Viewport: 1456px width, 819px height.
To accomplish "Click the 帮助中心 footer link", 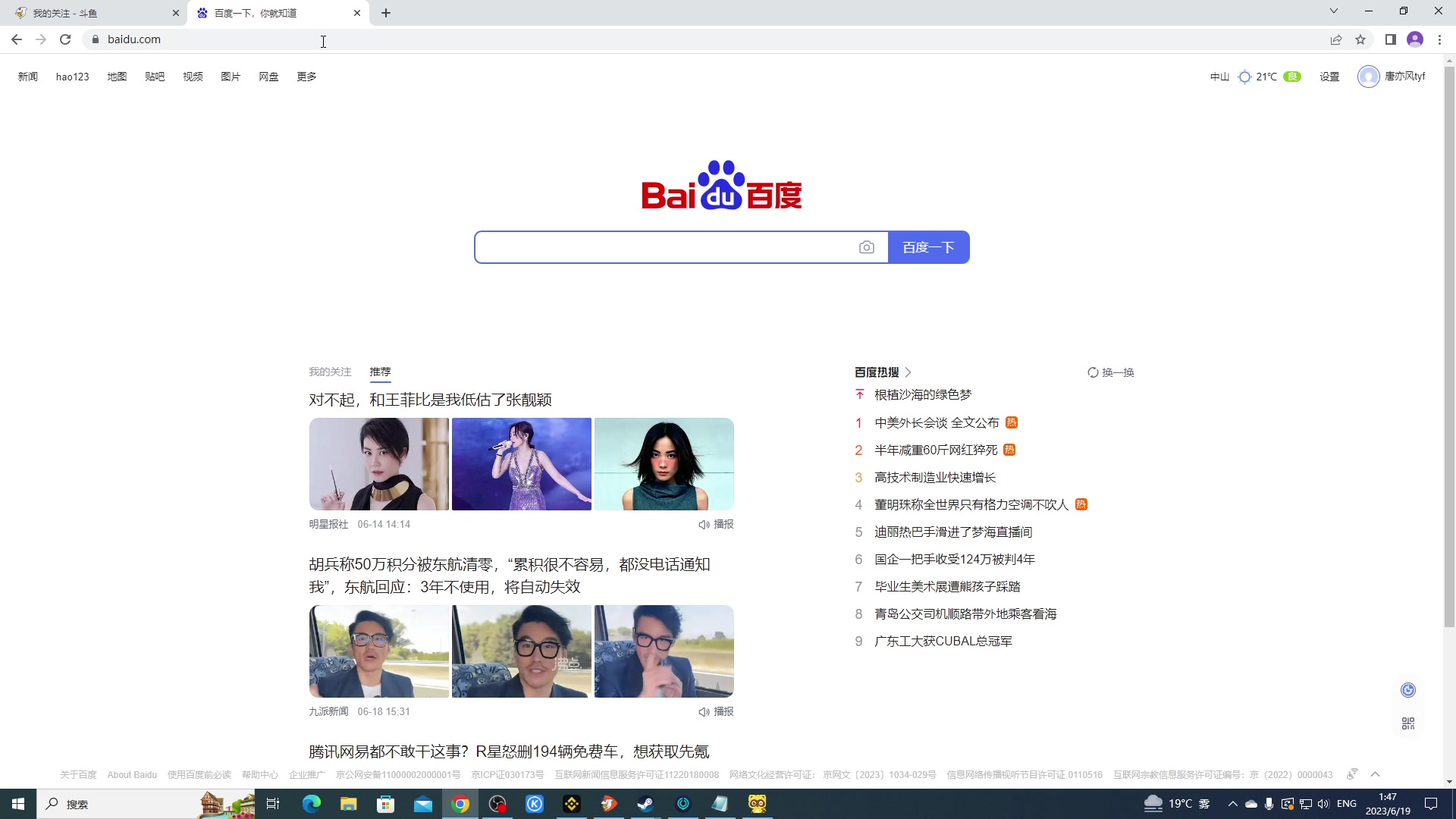I will pos(260,775).
